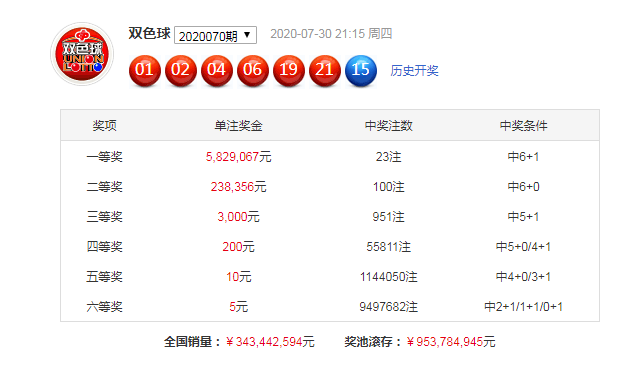Click the 中6+0 condition cell
This screenshot has width=644, height=387.
pyautogui.click(x=523, y=187)
